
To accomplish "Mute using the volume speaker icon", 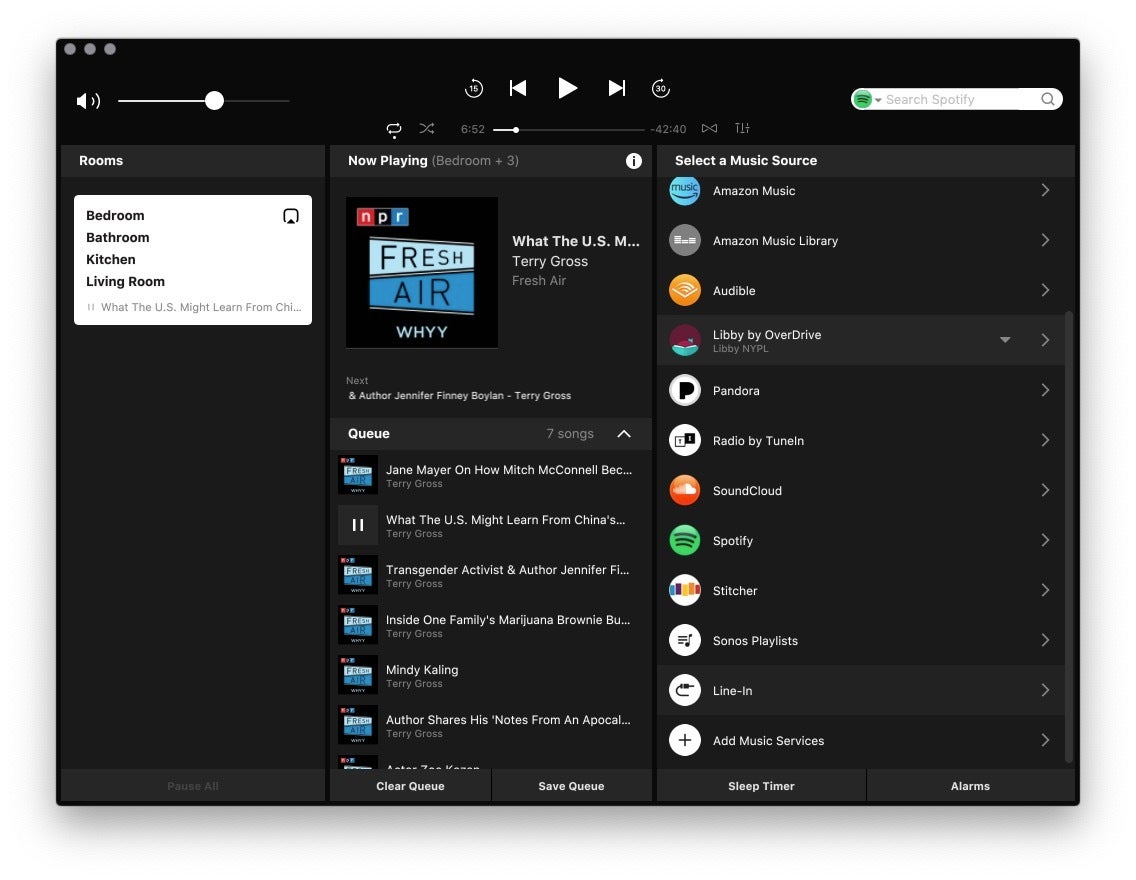I will tap(88, 101).
